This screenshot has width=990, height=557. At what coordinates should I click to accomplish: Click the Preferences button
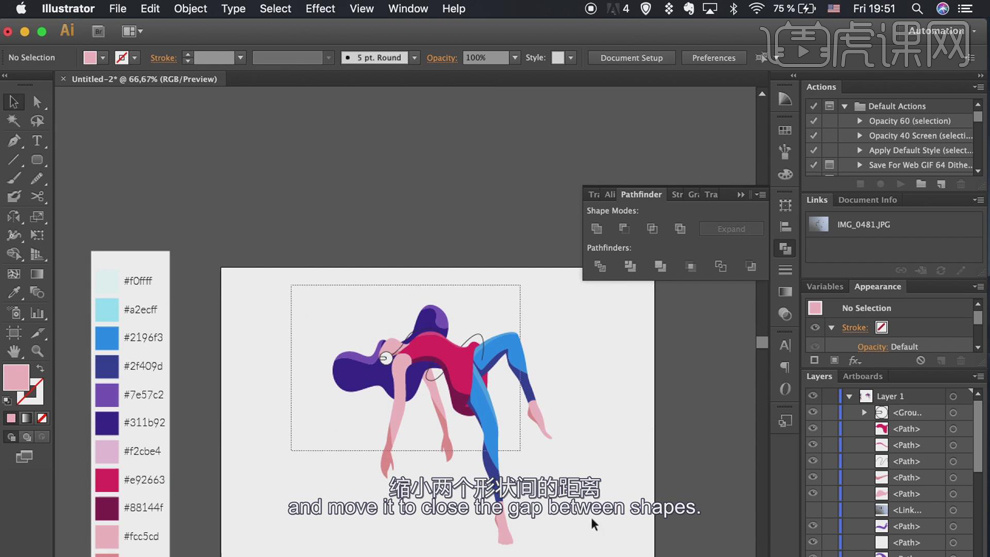pyautogui.click(x=713, y=58)
